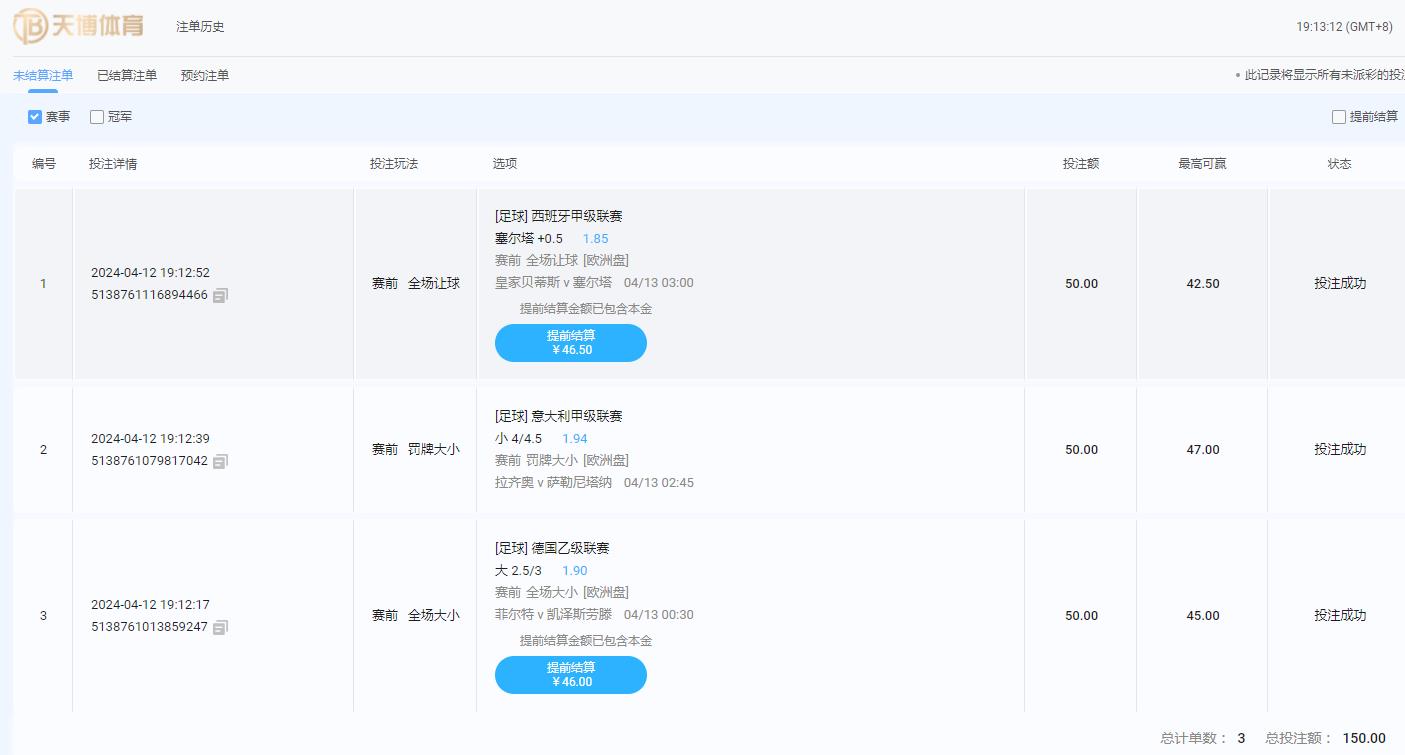Viewport: 1405px width, 755px height.
Task: Click odds 1.85 for 塞尔塔 +0.5
Action: 595,239
